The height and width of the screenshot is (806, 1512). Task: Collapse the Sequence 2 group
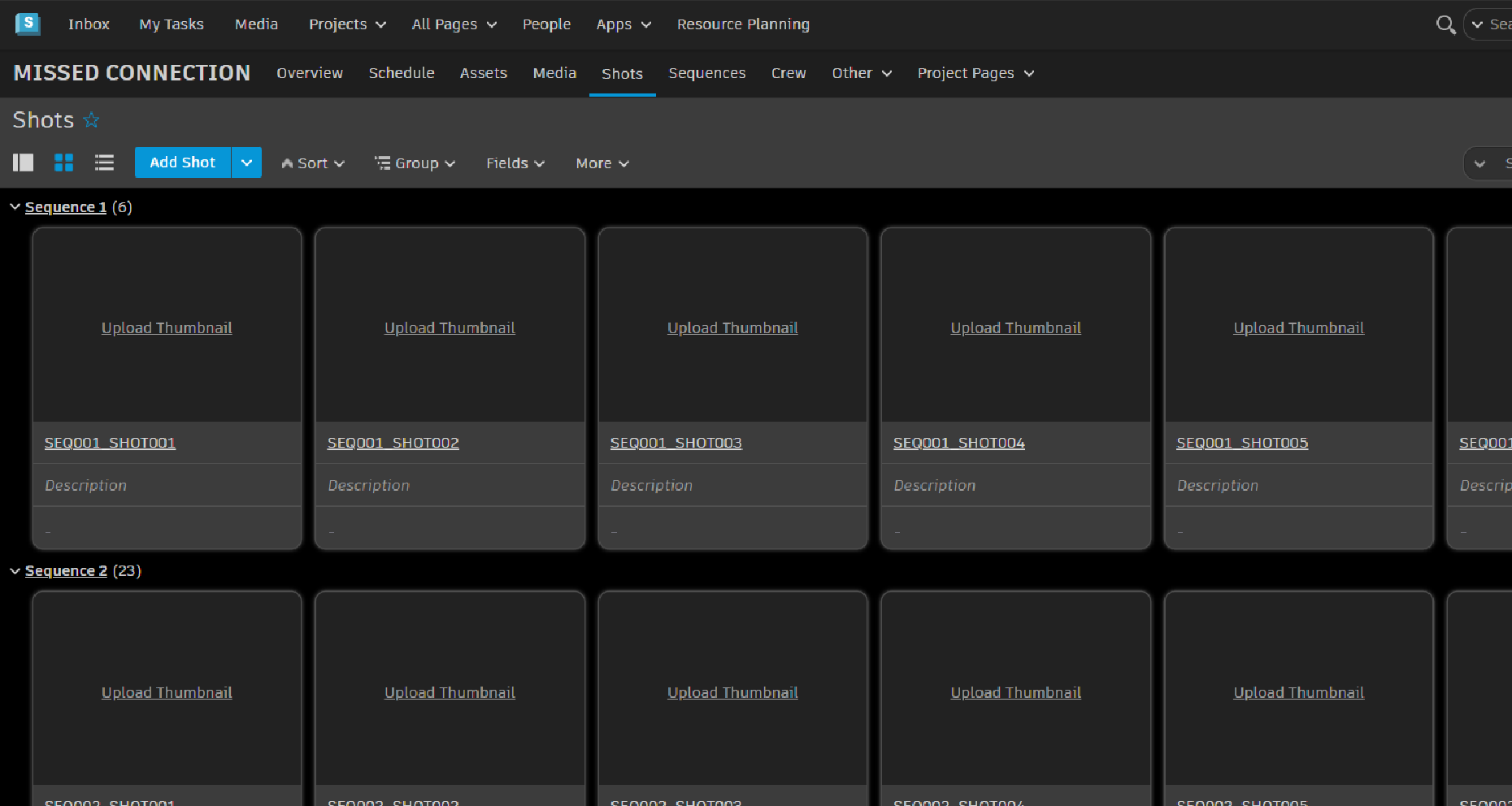pyautogui.click(x=15, y=571)
